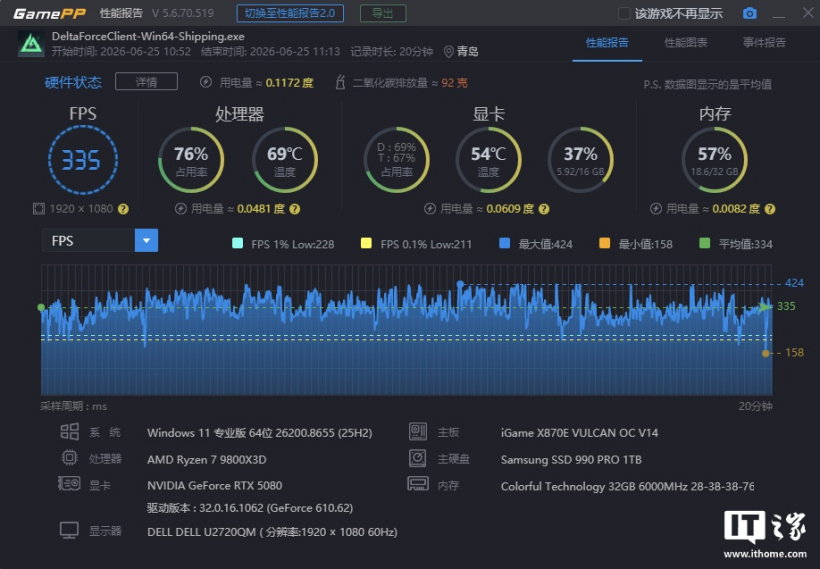This screenshot has height=569, width=820.
Task: Click the help icon beside 0.0481 度
Action: (x=295, y=209)
